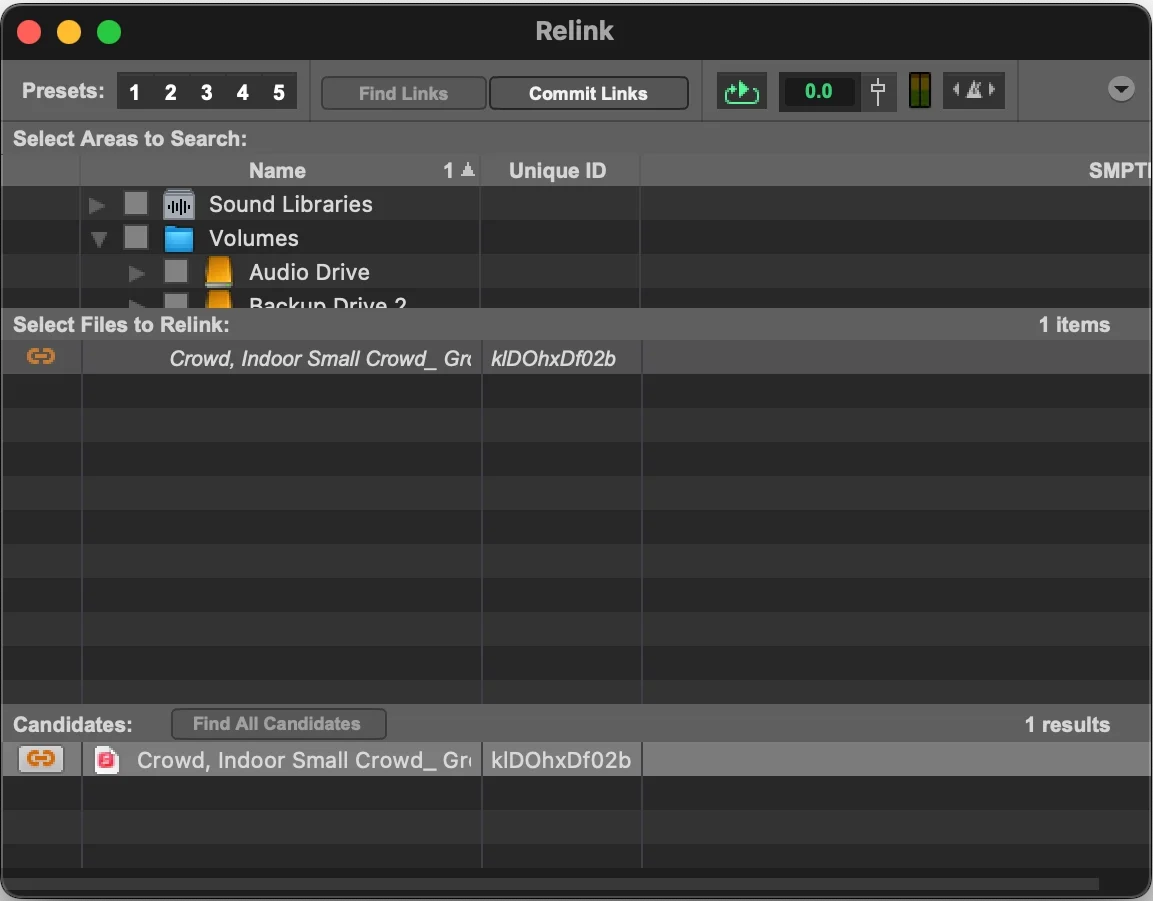Toggle the metronome conform-to-tempo icon
Viewport: 1153px width, 901px height.
pyautogui.click(x=974, y=90)
